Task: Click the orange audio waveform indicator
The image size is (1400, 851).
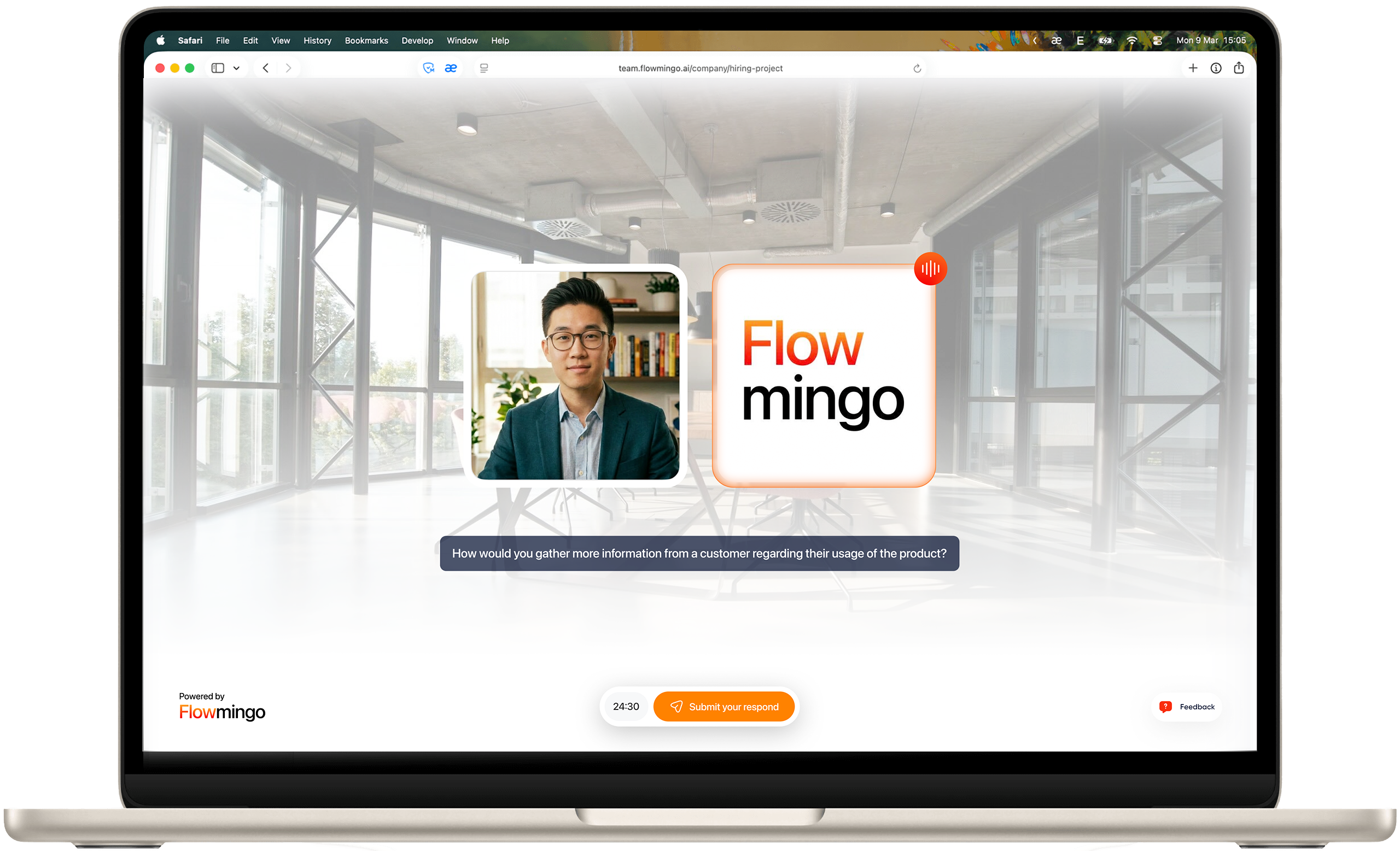Action: 930,269
